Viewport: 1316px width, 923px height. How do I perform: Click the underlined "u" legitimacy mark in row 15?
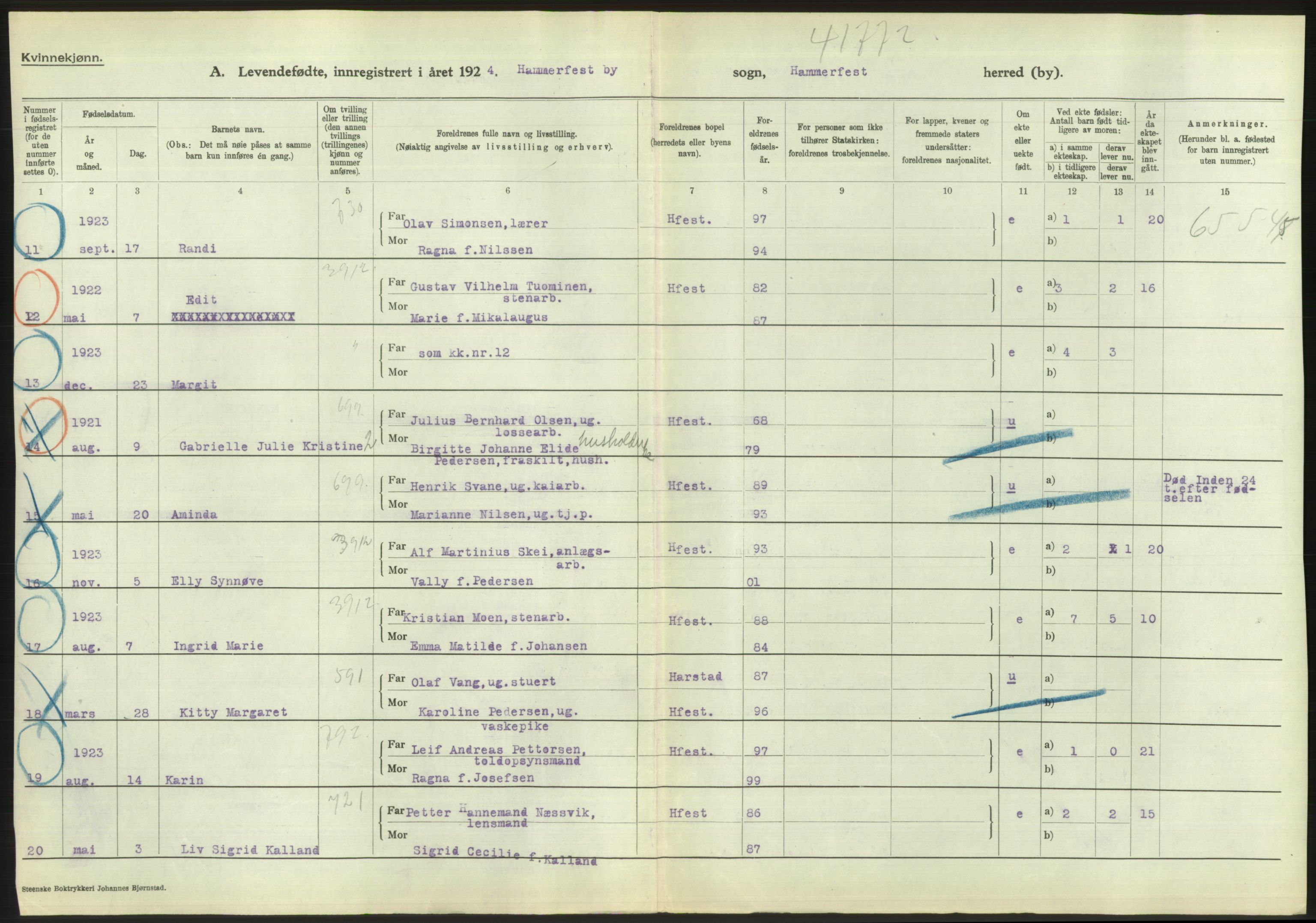click(1011, 487)
